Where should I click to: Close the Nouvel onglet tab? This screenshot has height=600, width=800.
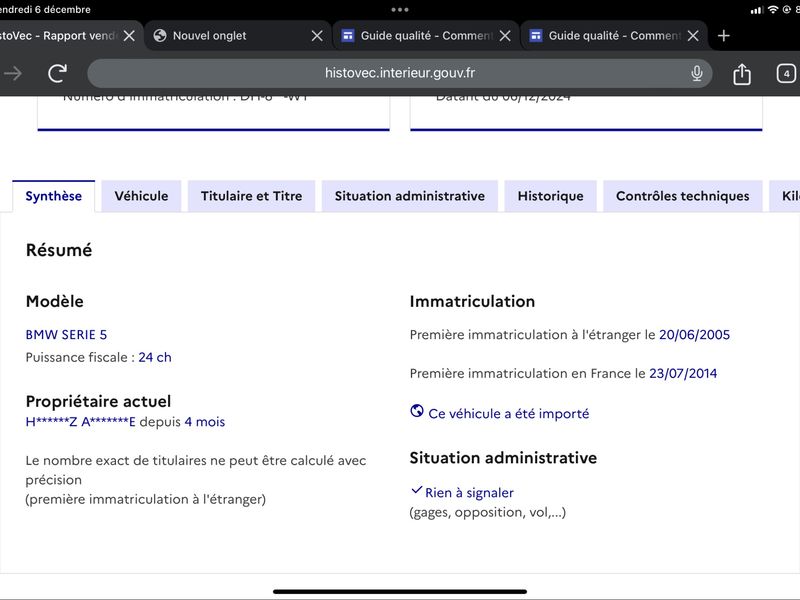[317, 36]
